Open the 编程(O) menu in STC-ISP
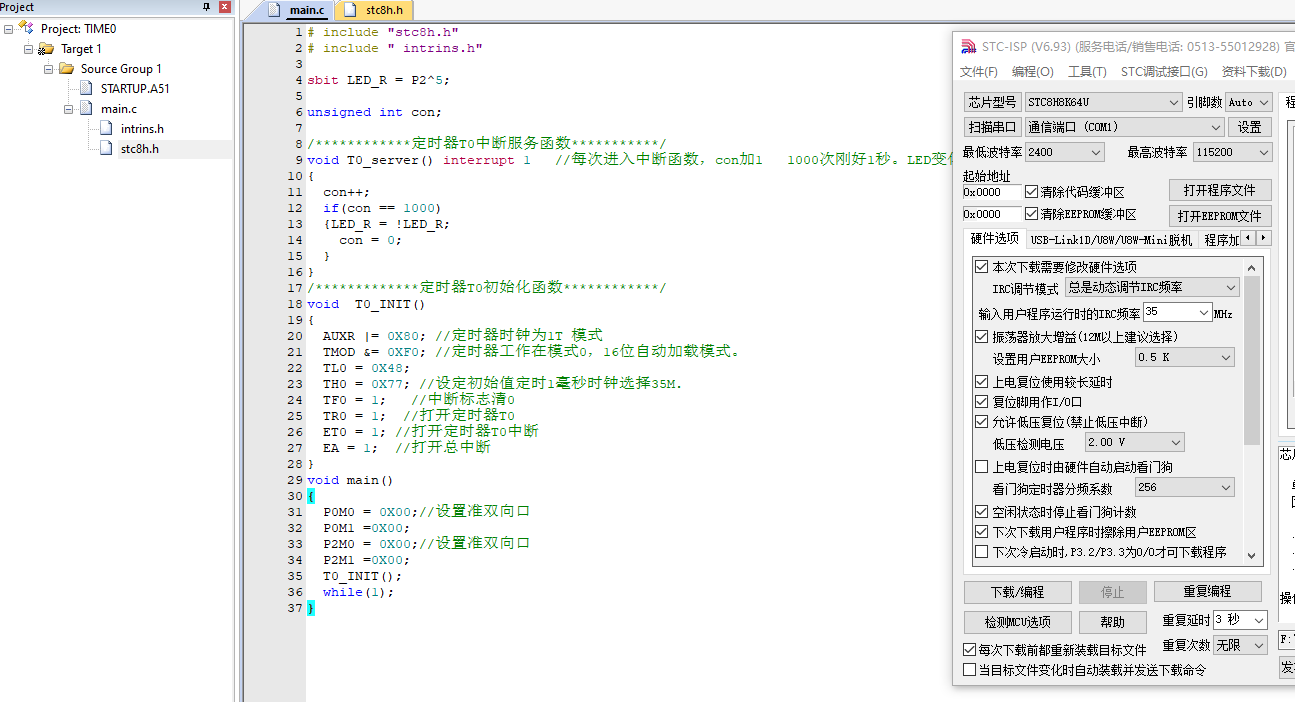This screenshot has width=1295, height=702. (1033, 72)
